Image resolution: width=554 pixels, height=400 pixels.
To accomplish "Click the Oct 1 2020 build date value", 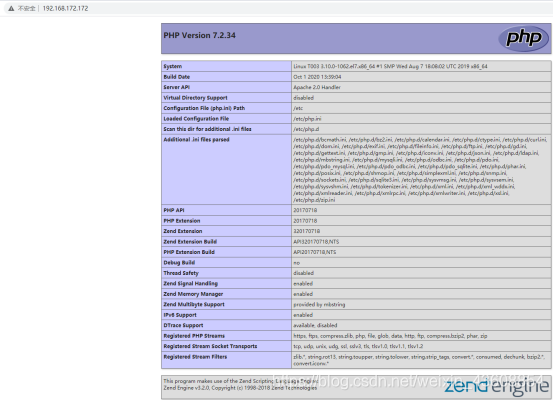I will [317, 77].
